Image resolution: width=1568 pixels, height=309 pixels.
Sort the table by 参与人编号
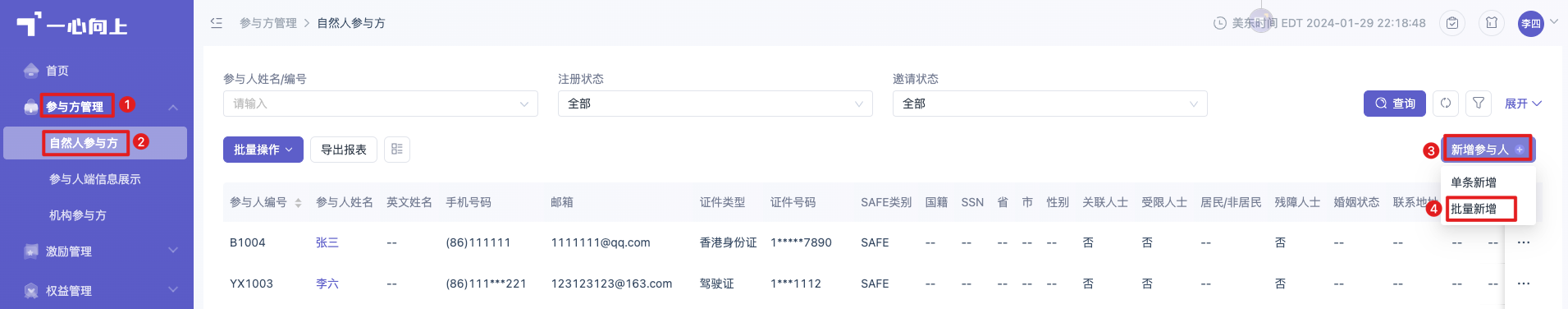[x=299, y=202]
